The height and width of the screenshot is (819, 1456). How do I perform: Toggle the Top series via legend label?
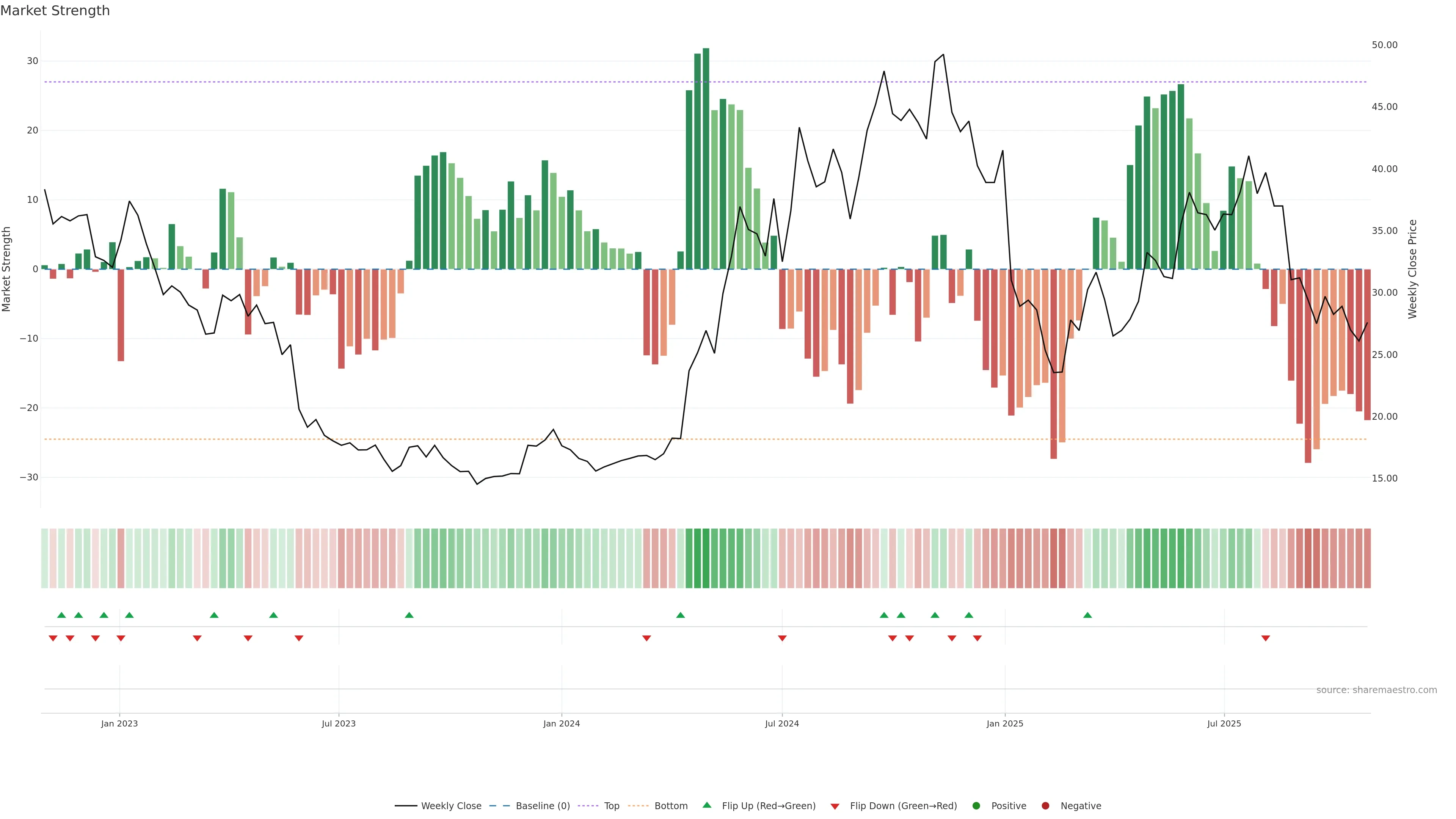612,806
